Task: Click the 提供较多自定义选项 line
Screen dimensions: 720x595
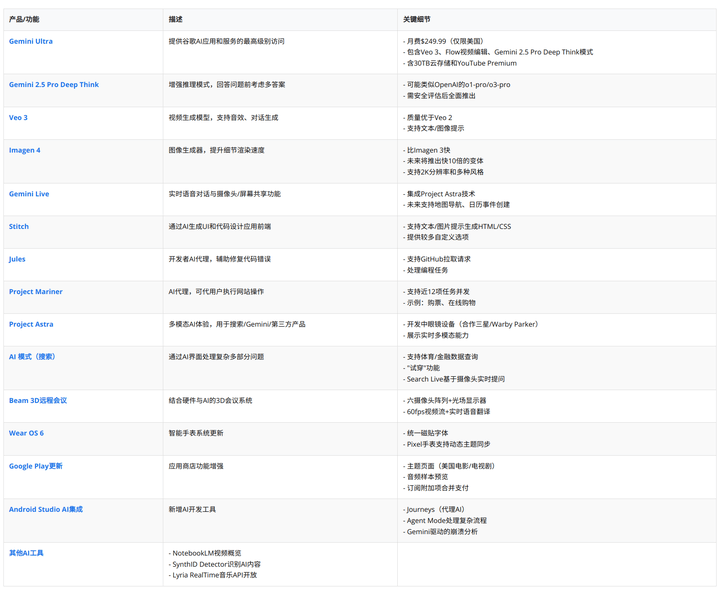Action: pyautogui.click(x=436, y=237)
